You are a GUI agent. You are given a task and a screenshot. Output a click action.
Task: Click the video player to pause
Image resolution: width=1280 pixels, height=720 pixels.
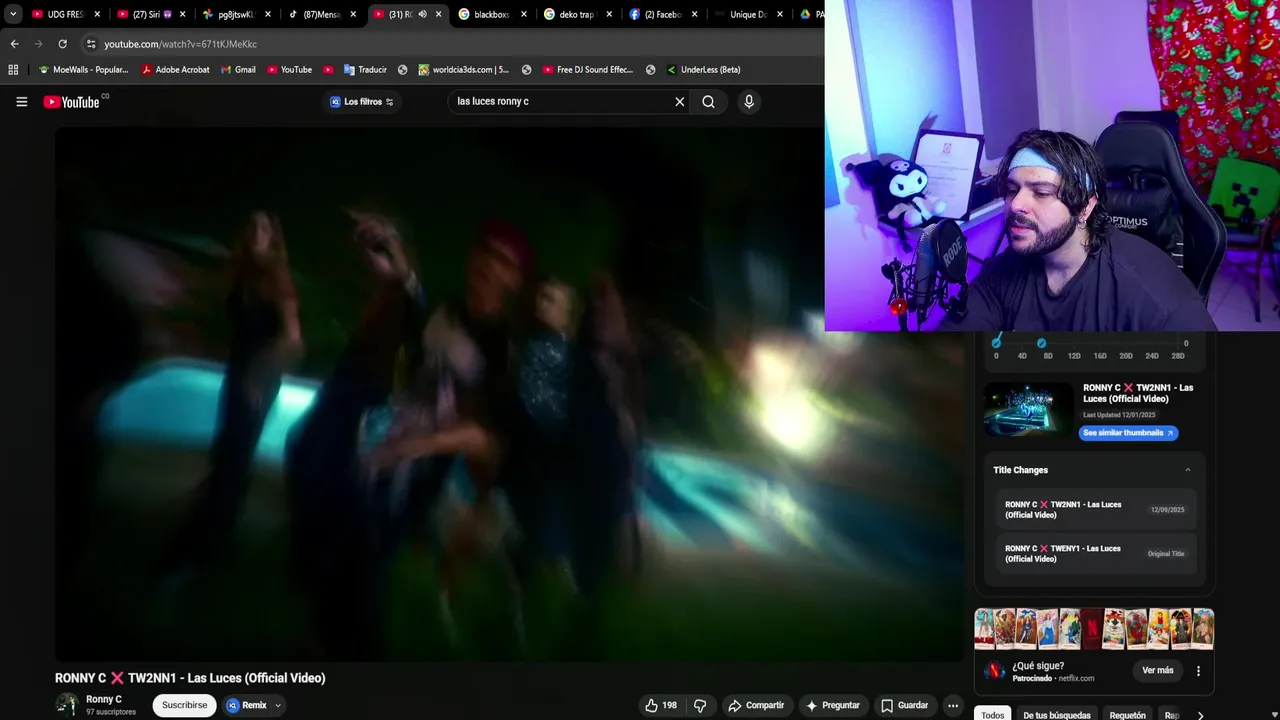tap(509, 394)
